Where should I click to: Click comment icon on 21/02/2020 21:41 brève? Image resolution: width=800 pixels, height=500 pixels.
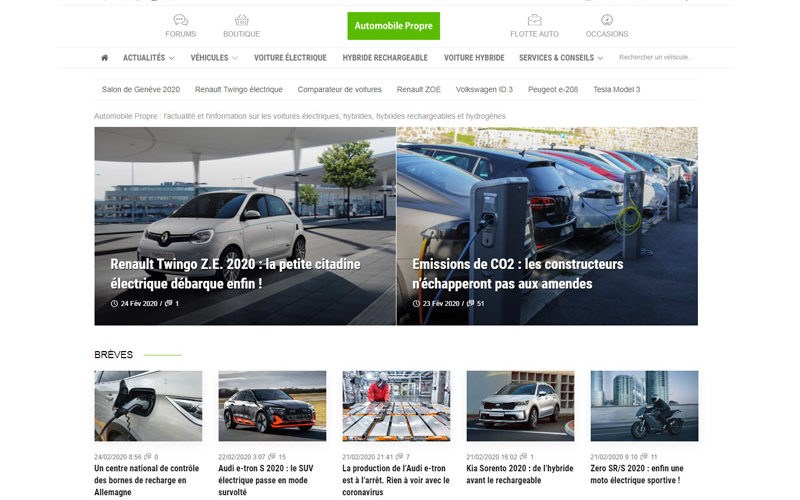point(399,457)
